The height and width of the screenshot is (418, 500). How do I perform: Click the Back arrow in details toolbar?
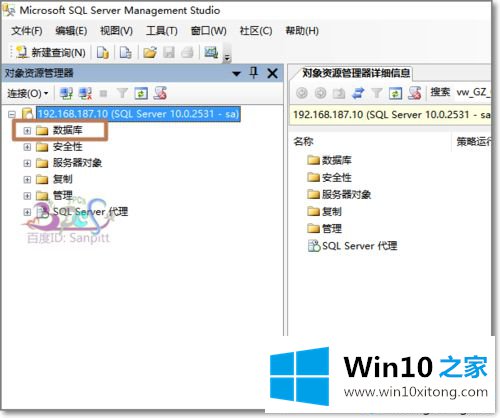click(x=302, y=93)
